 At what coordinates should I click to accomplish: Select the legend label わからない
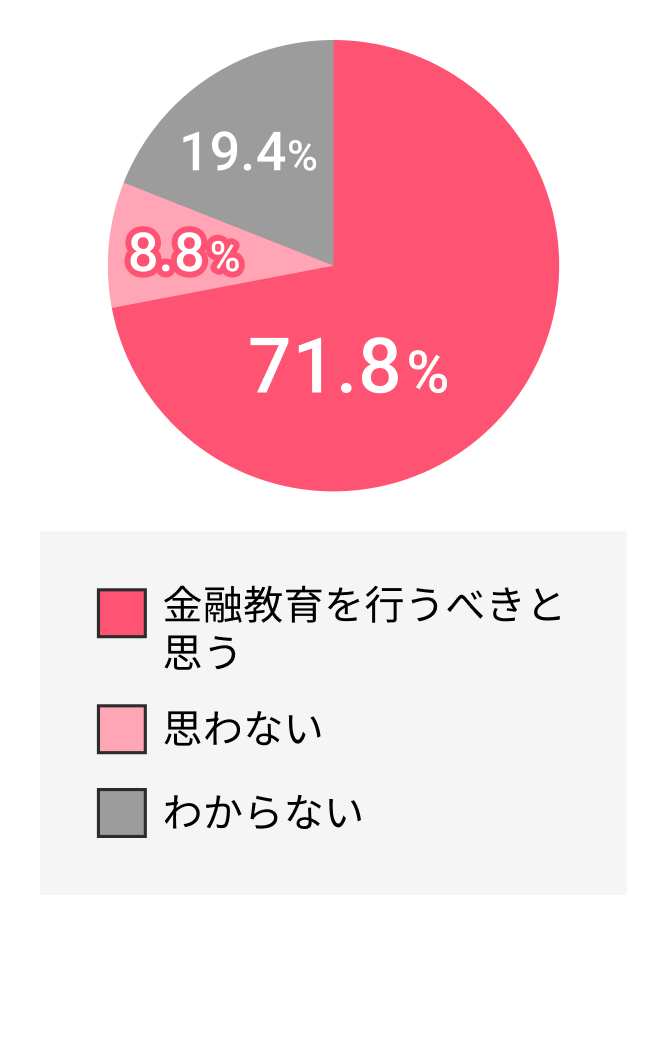tap(262, 812)
